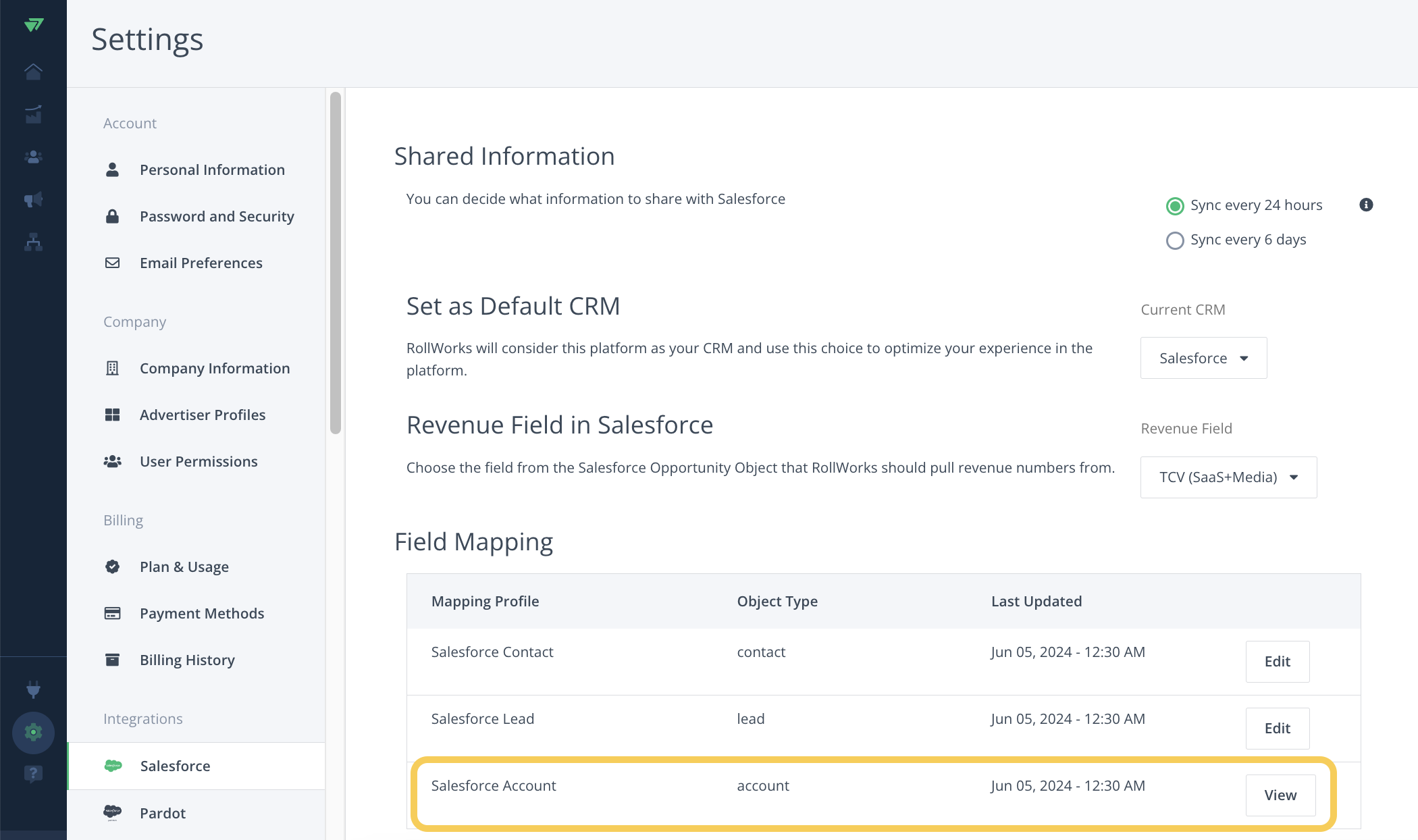Edit the Salesforce Lead mapping
This screenshot has height=840, width=1418.
(1277, 728)
